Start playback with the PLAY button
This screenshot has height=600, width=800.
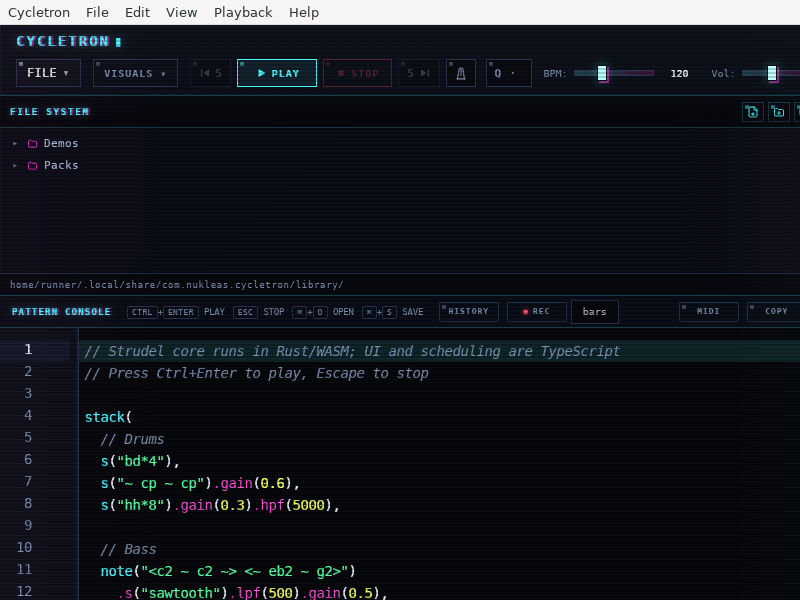tap(277, 73)
